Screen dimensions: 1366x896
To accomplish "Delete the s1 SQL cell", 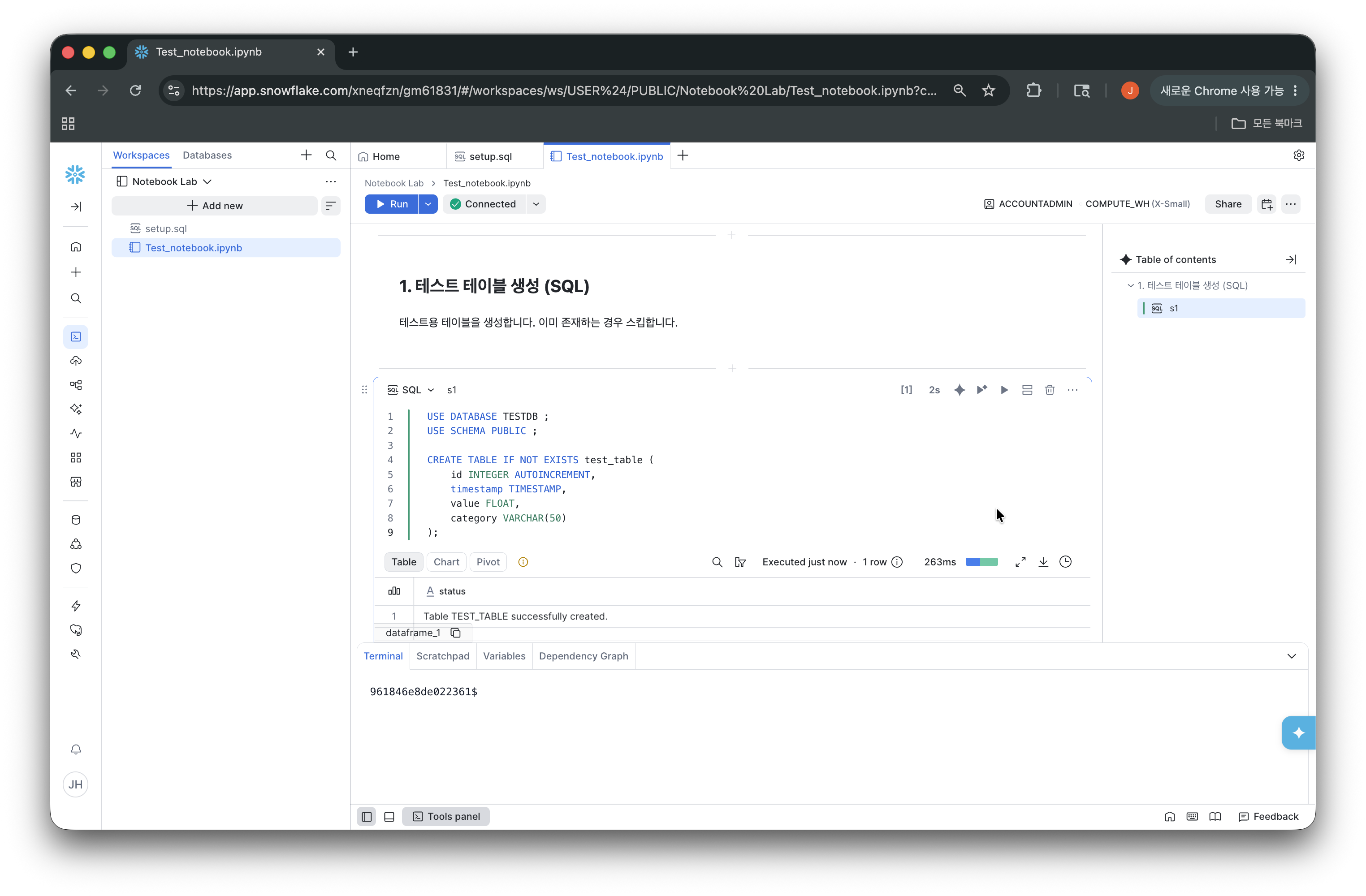I will click(x=1050, y=390).
